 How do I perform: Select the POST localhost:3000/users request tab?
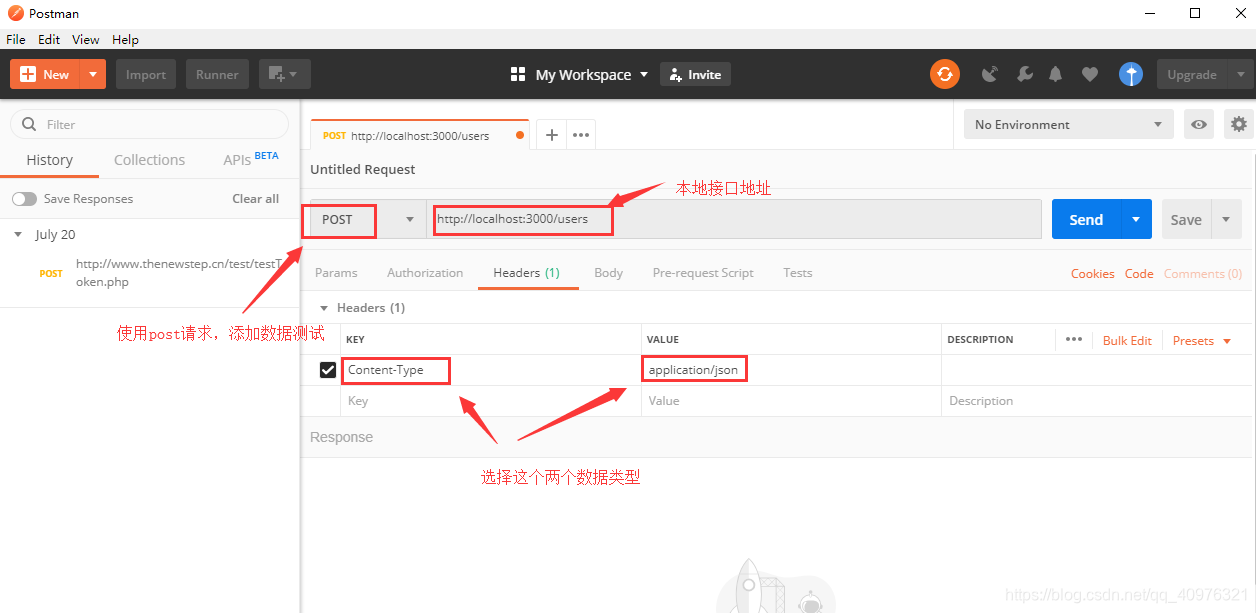pos(420,135)
